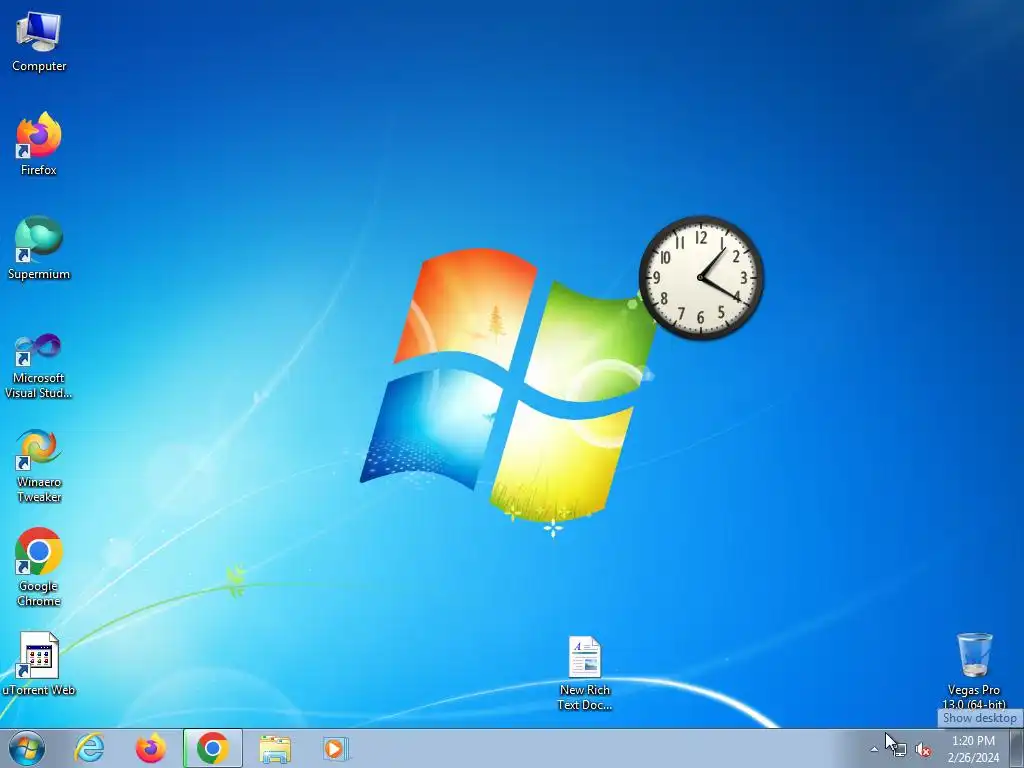Image resolution: width=1024 pixels, height=768 pixels.
Task: Select the New Rich Text Document file
Action: pyautogui.click(x=584, y=673)
